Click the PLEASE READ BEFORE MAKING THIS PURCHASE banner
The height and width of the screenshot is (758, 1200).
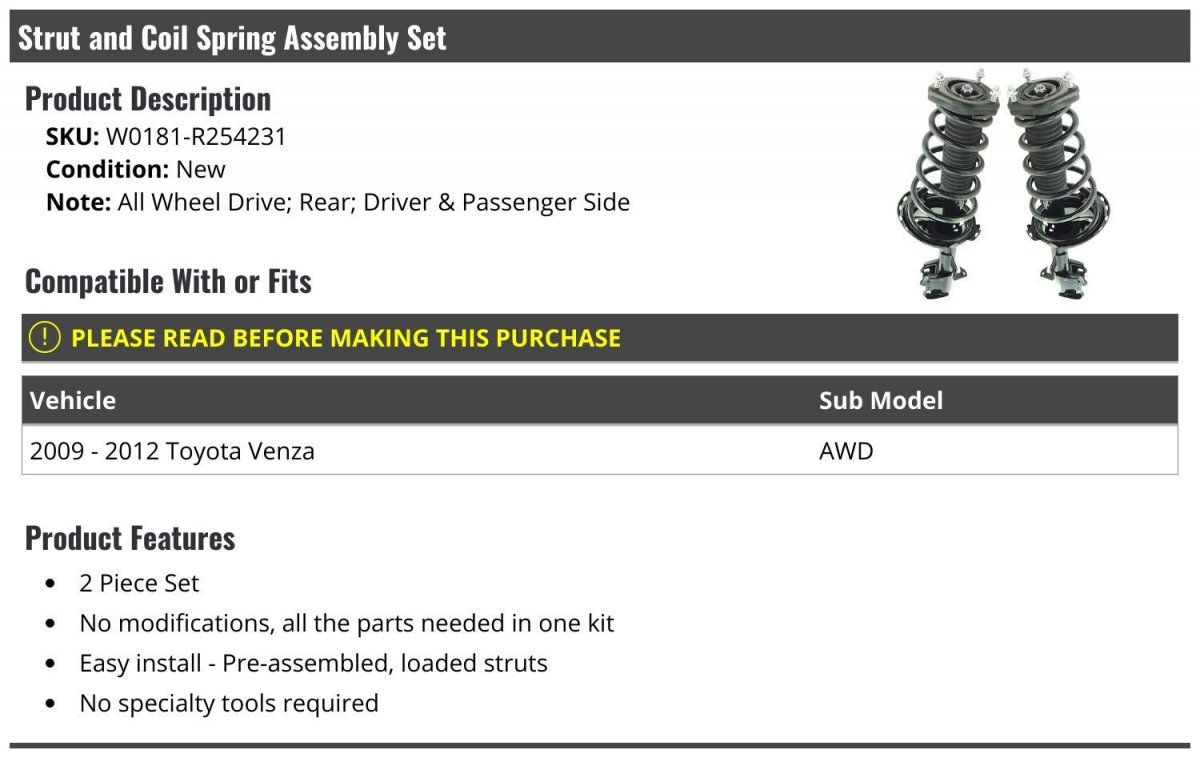(x=600, y=338)
